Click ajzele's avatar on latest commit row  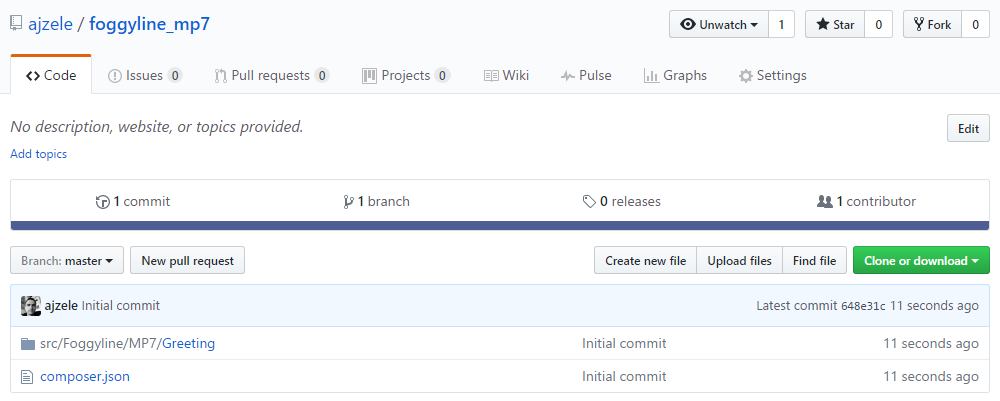31,306
